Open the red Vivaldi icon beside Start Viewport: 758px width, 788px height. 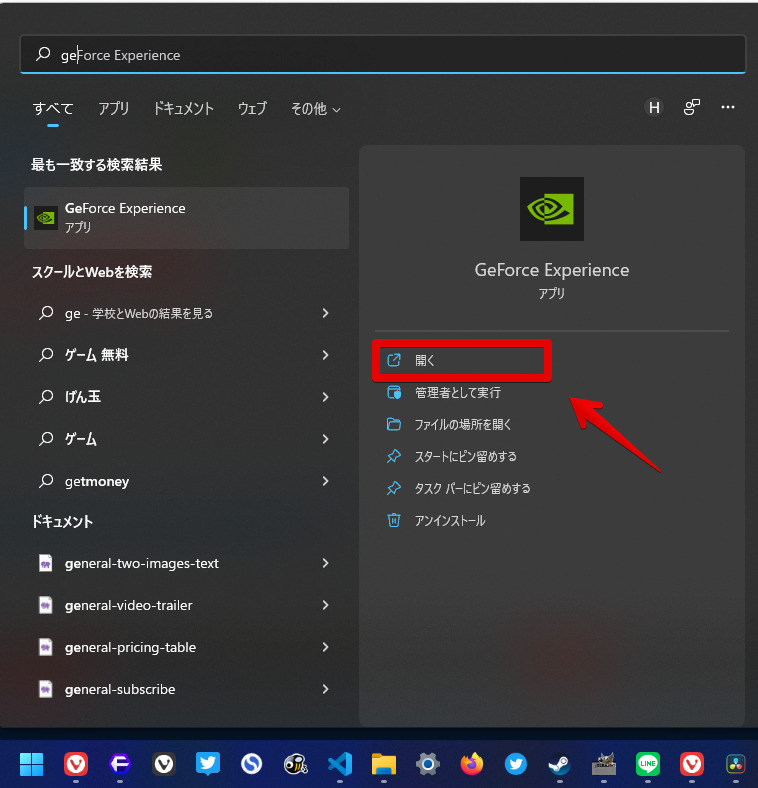tap(76, 764)
